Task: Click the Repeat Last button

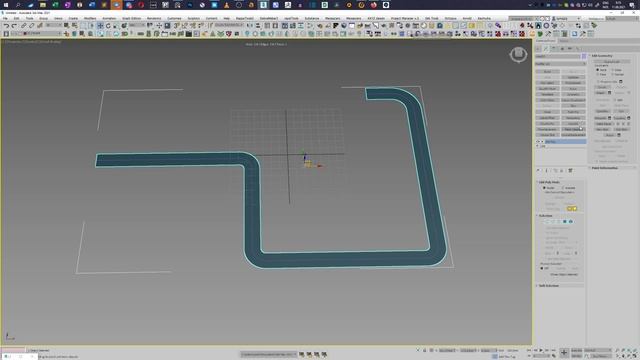Action: (611, 61)
